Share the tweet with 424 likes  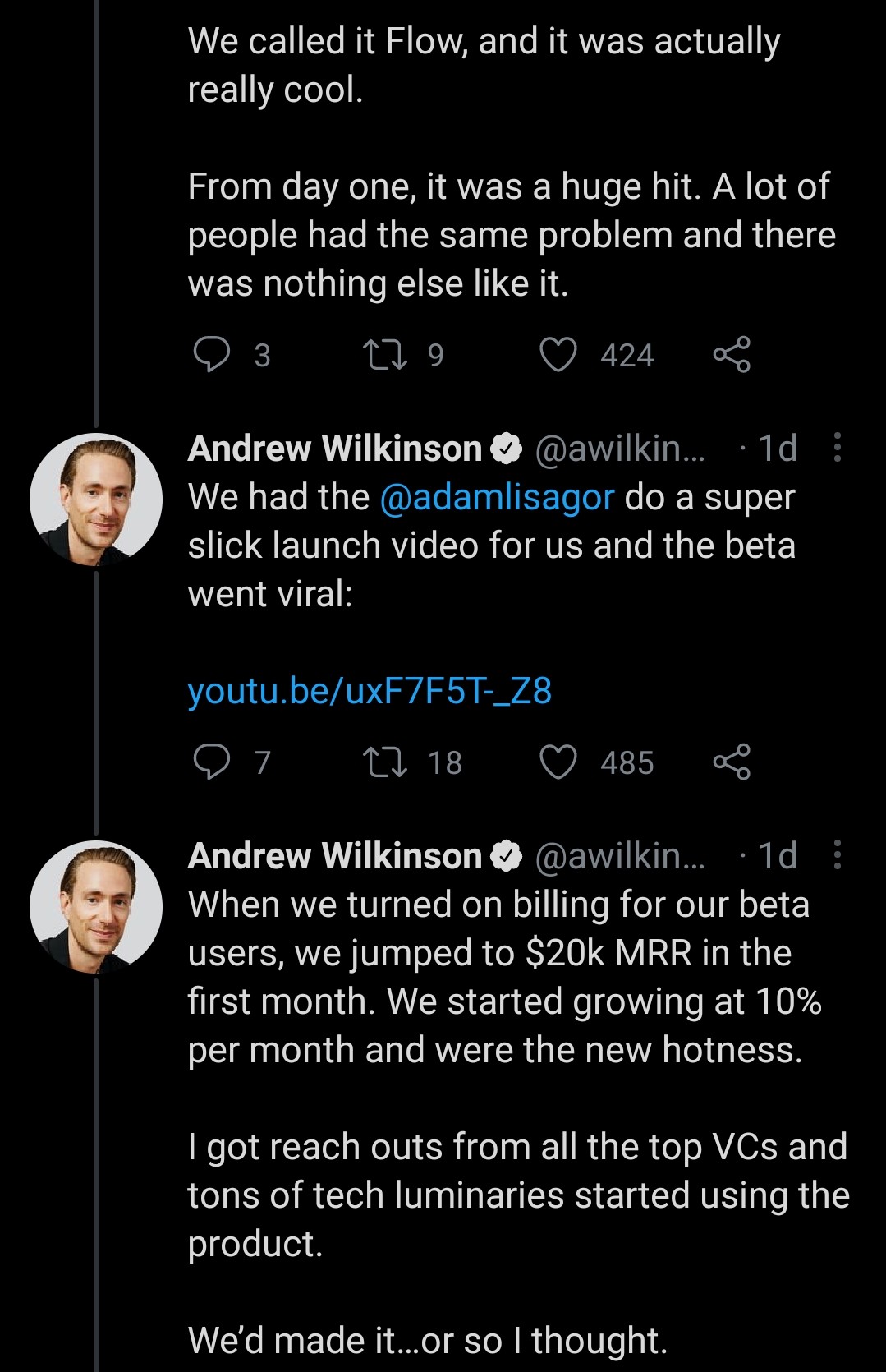click(732, 355)
